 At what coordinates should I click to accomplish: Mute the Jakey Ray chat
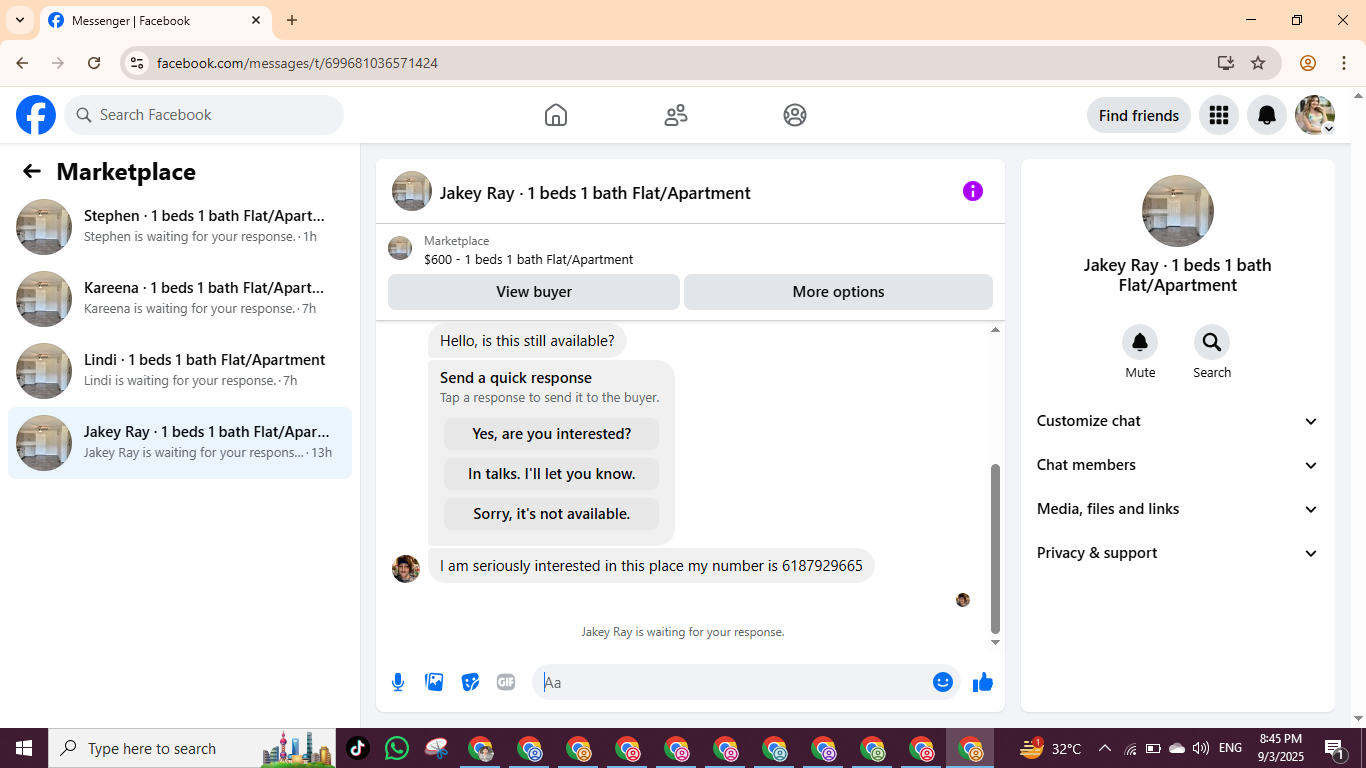pos(1140,343)
